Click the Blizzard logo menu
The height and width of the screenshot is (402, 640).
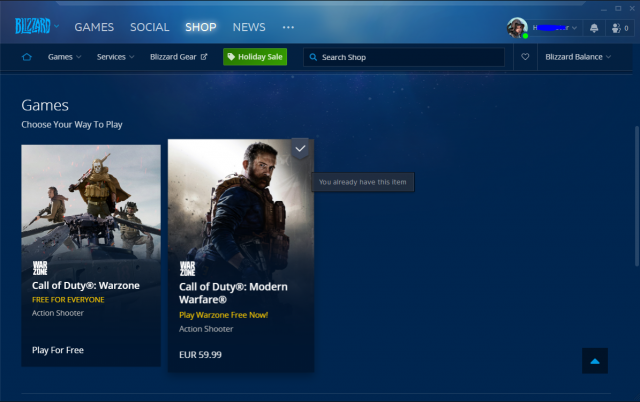tap(36, 27)
